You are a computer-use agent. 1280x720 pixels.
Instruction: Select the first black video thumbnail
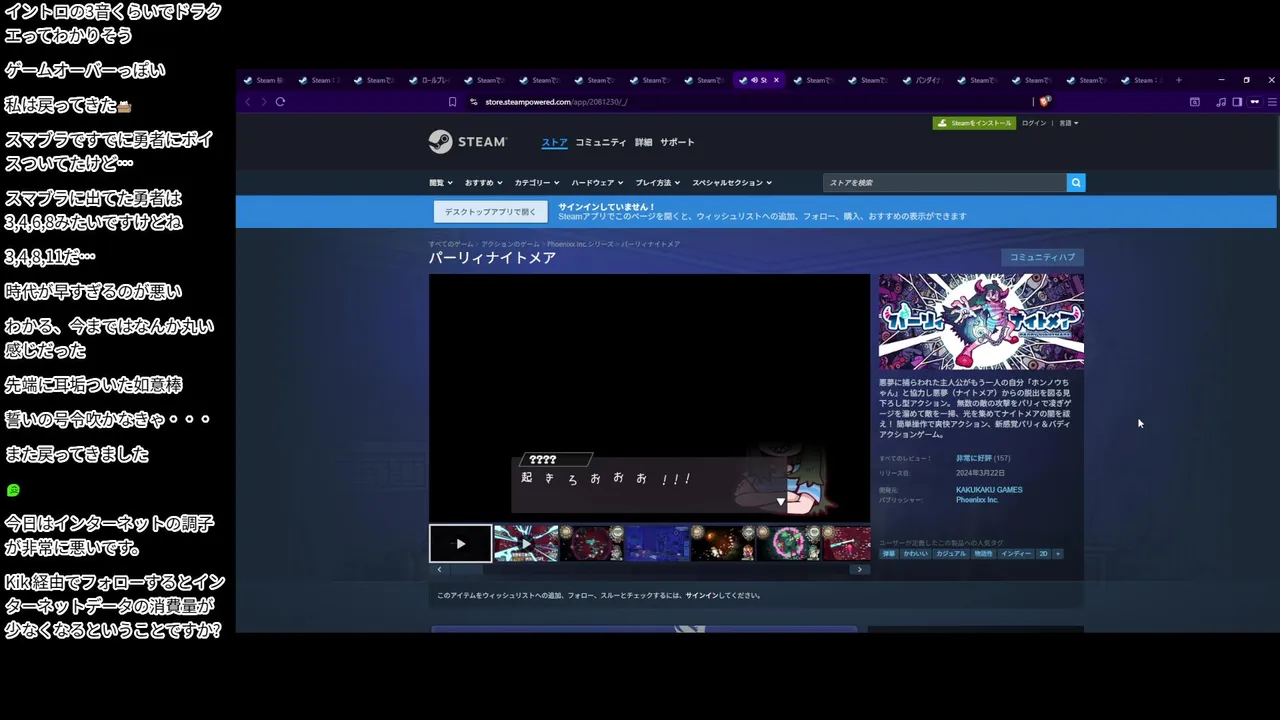click(461, 543)
